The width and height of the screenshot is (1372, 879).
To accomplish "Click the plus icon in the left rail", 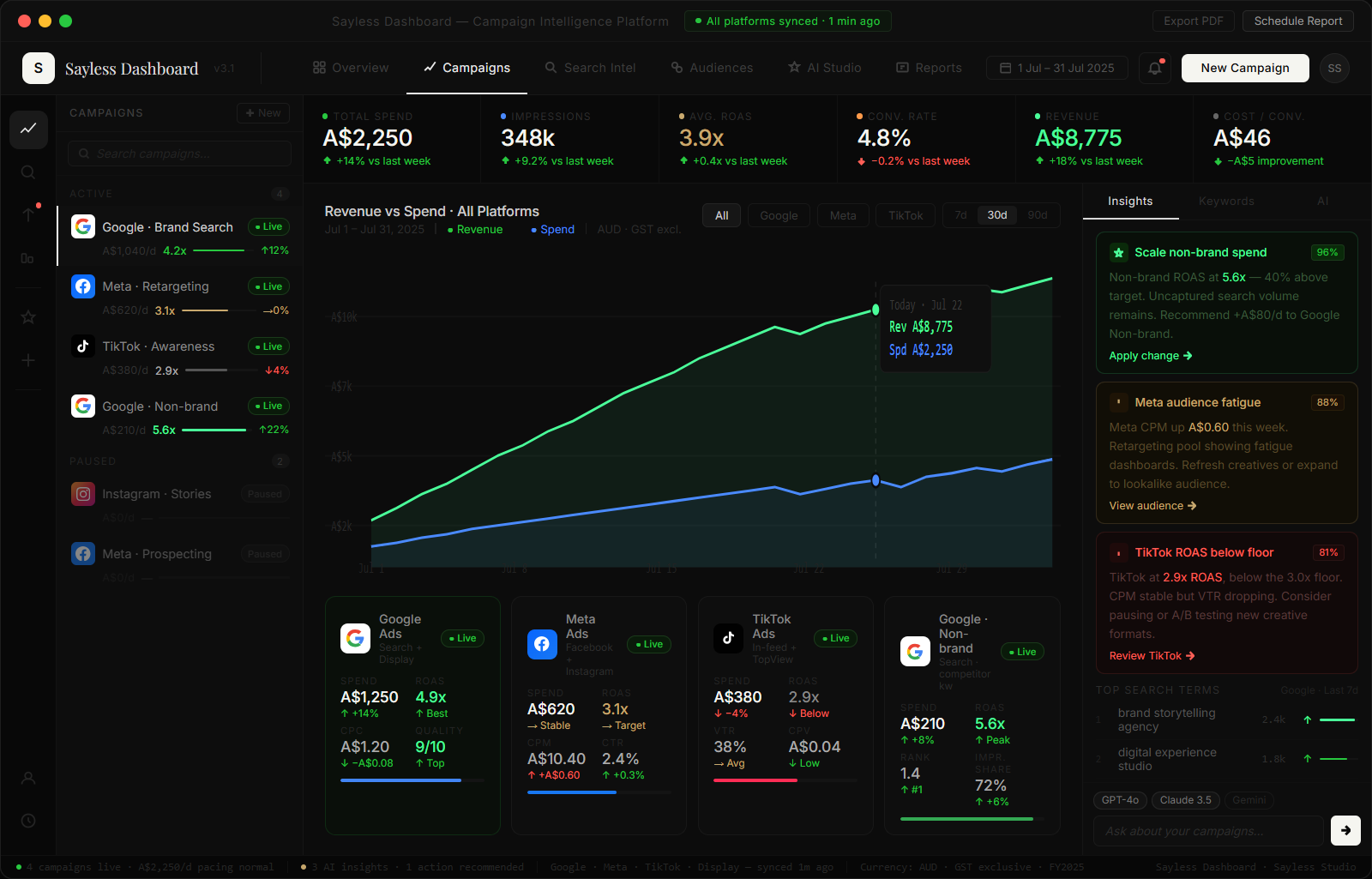I will [x=28, y=360].
